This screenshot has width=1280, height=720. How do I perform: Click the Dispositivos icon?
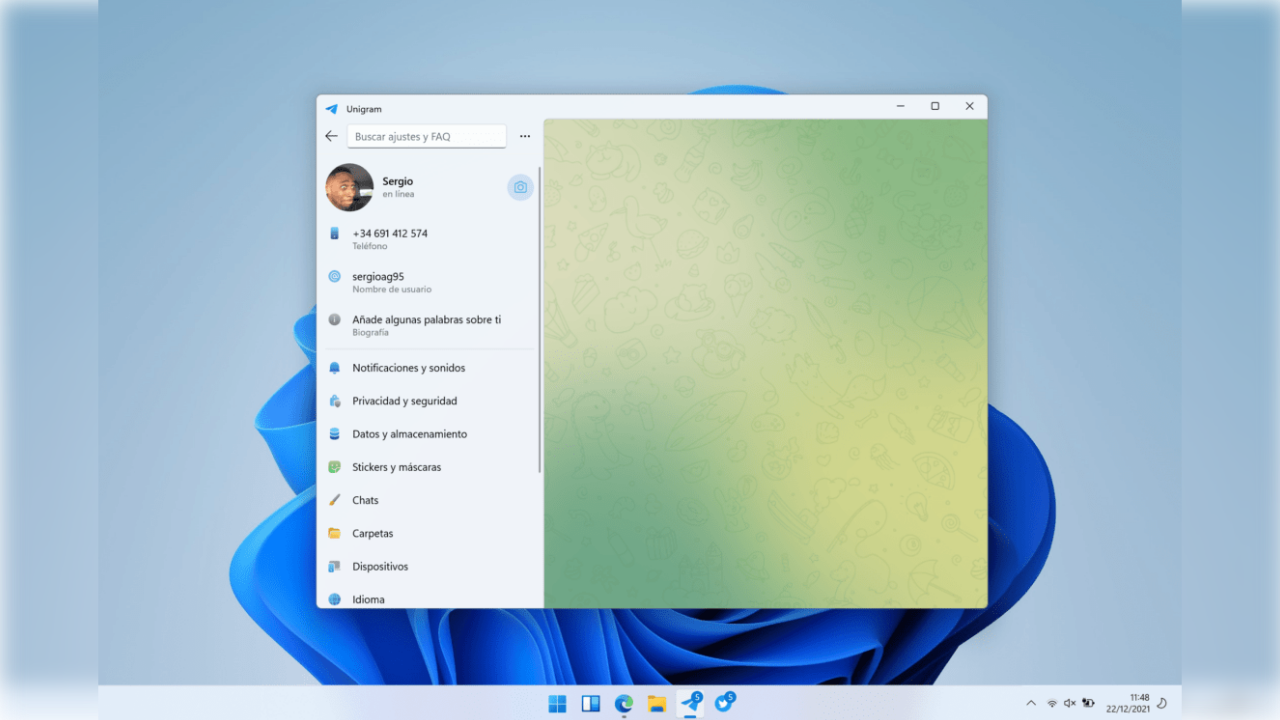[x=335, y=566]
